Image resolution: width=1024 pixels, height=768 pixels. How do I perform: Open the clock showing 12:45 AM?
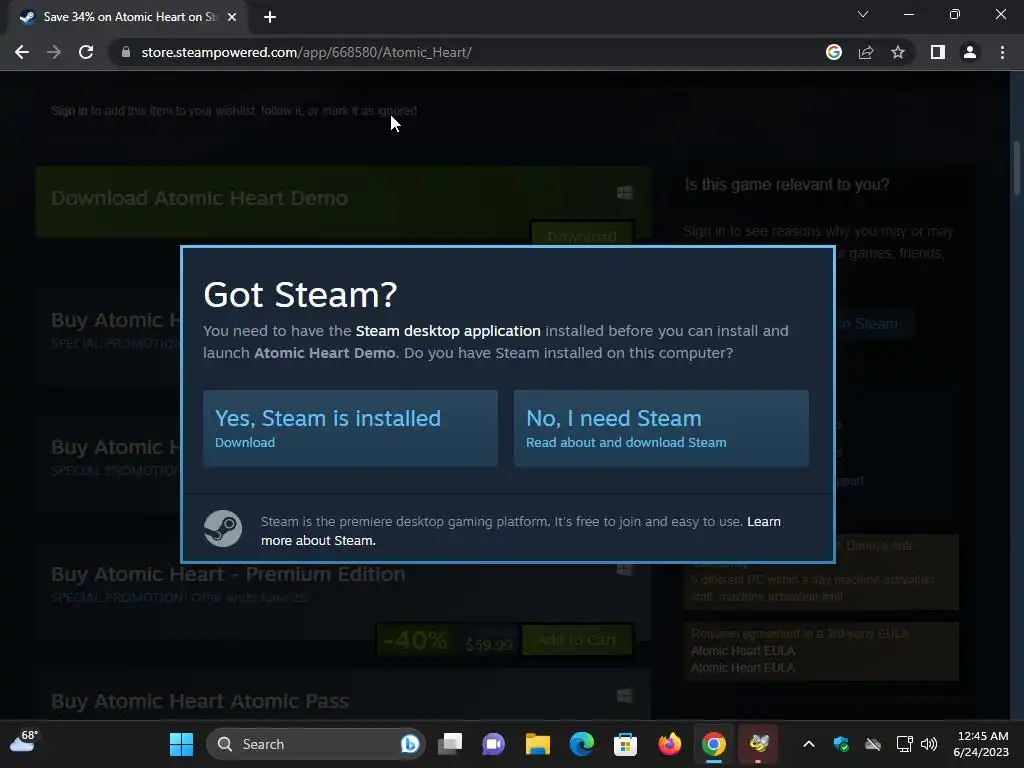pos(981,744)
